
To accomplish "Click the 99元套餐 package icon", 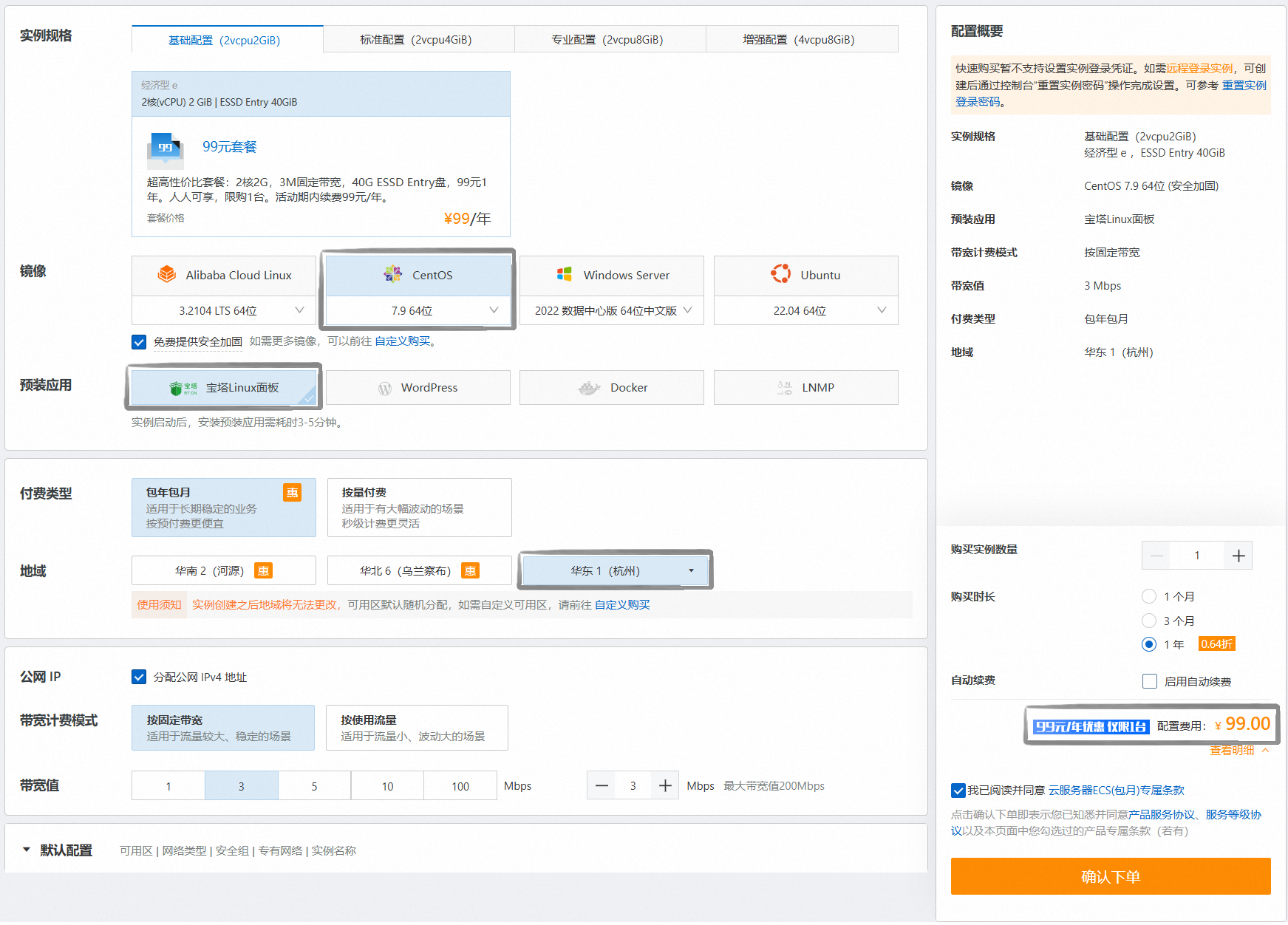I will pos(165,150).
